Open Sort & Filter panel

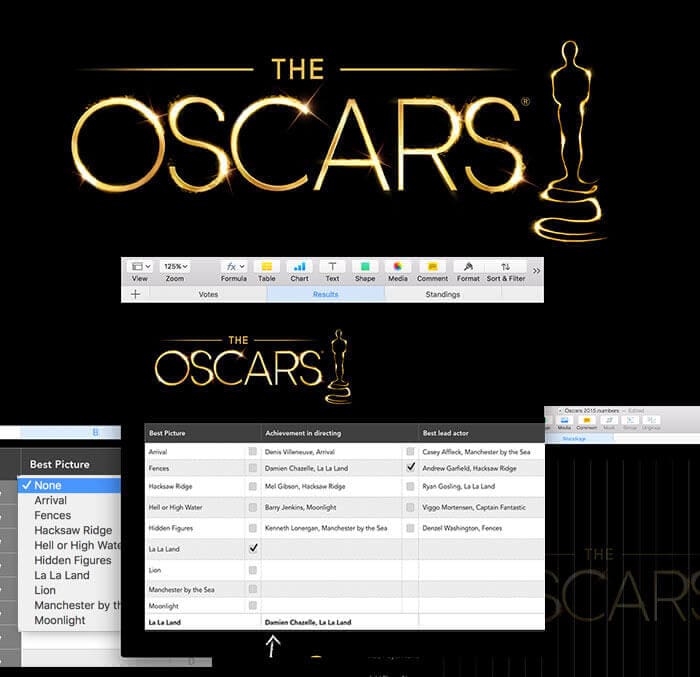point(506,267)
